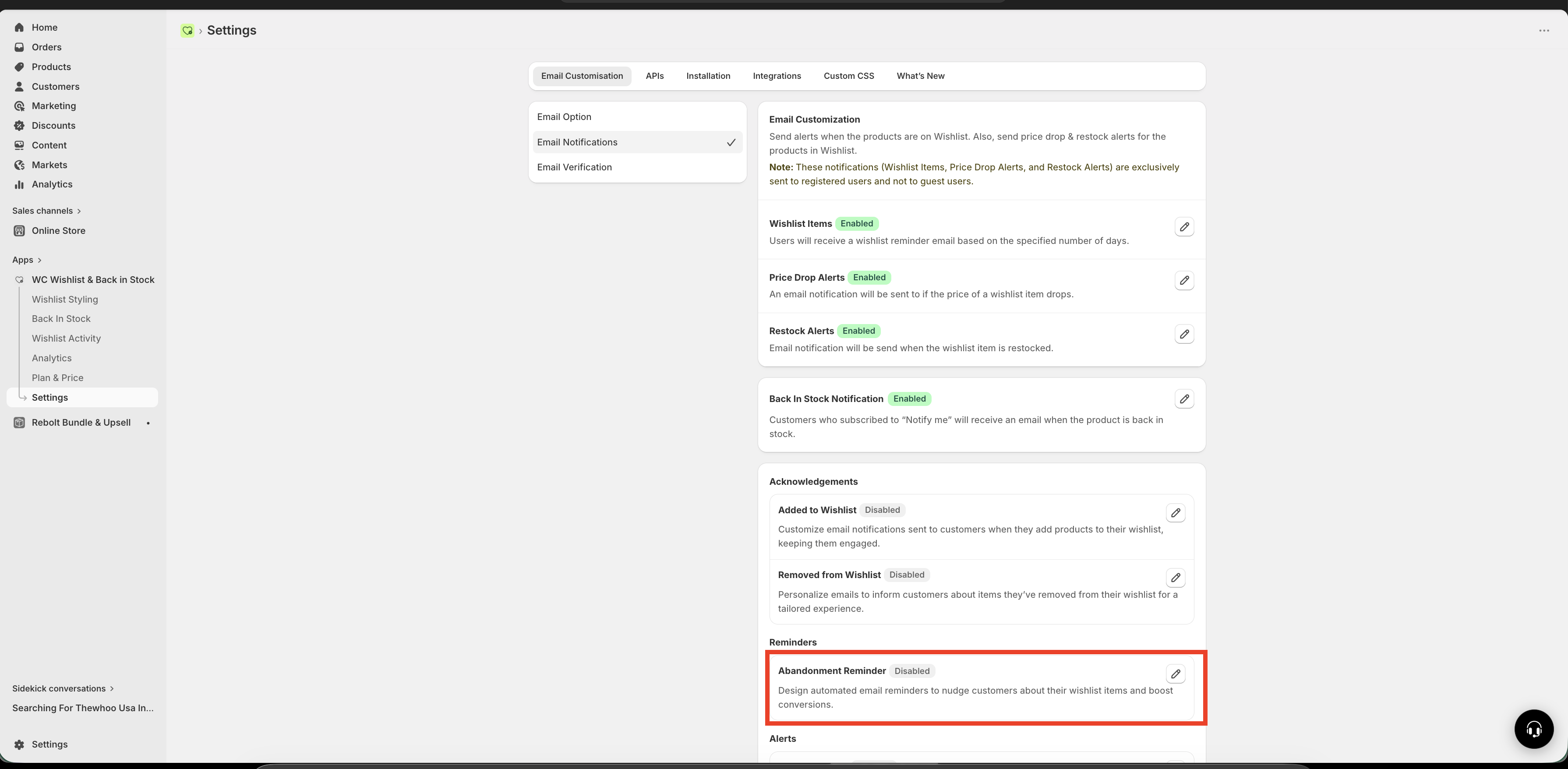The height and width of the screenshot is (769, 1568).
Task: Open the app's Settings subpage
Action: (x=82, y=397)
